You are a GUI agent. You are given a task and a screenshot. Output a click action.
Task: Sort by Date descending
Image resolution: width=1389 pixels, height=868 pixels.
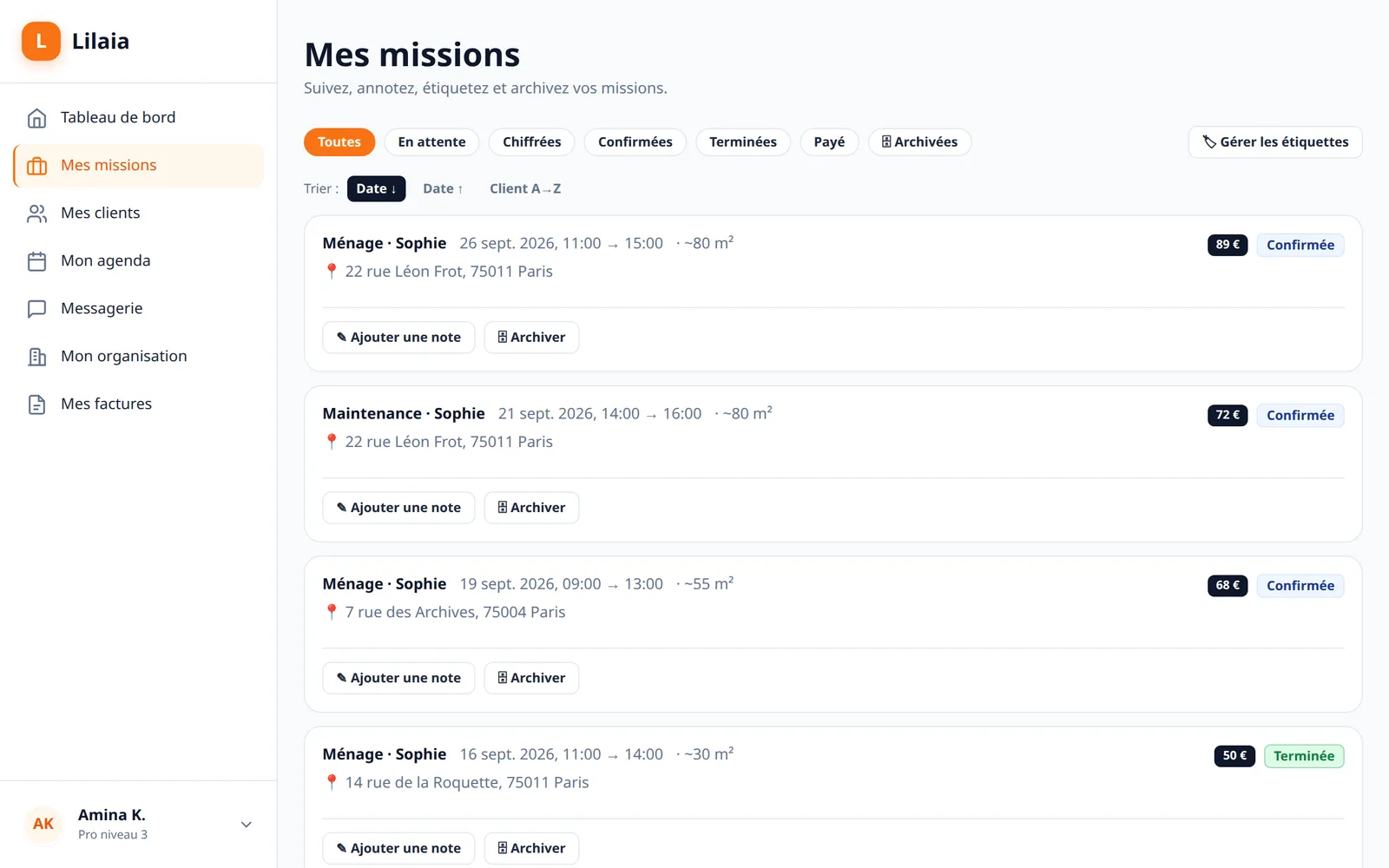click(376, 188)
